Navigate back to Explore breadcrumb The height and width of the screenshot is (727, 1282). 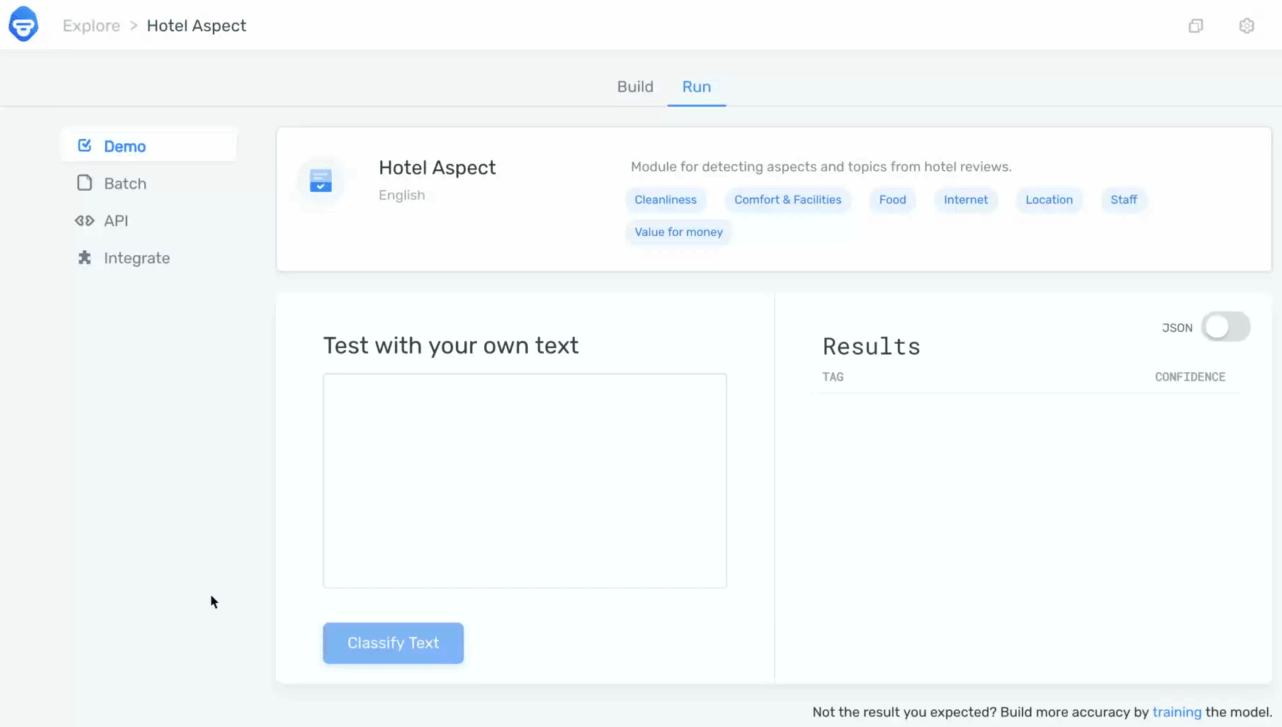[x=91, y=26]
